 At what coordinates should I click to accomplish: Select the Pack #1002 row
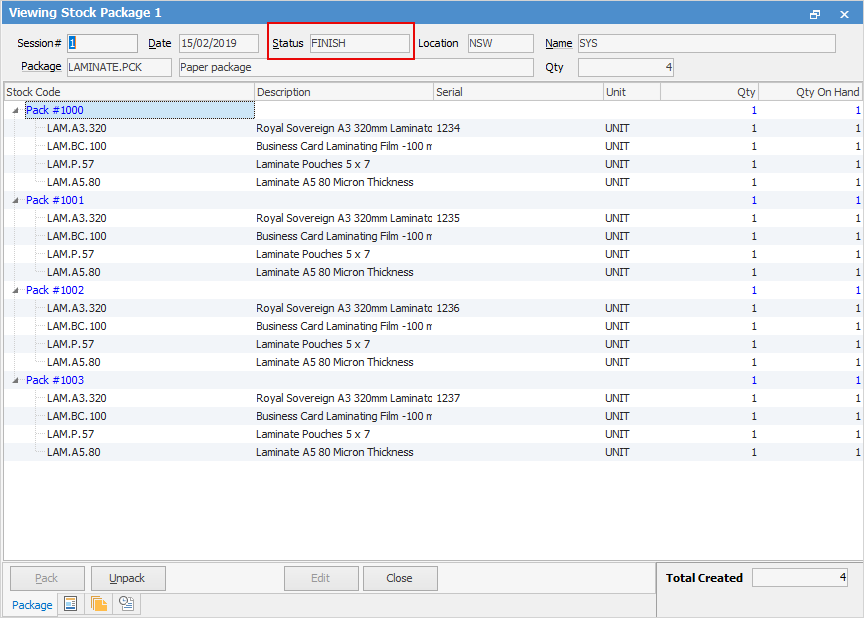click(x=55, y=290)
